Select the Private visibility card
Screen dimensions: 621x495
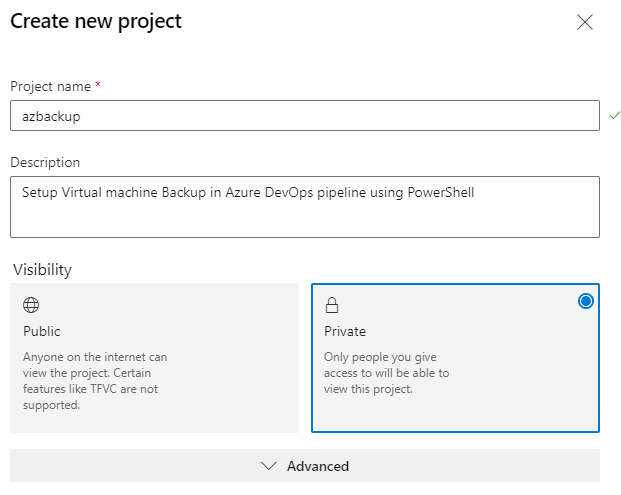click(x=455, y=358)
